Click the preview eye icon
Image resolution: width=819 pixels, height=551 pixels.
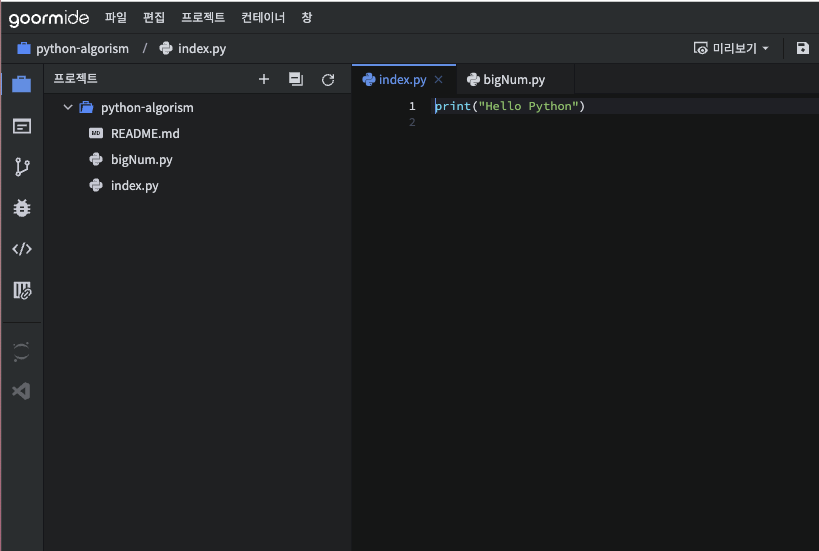(700, 49)
